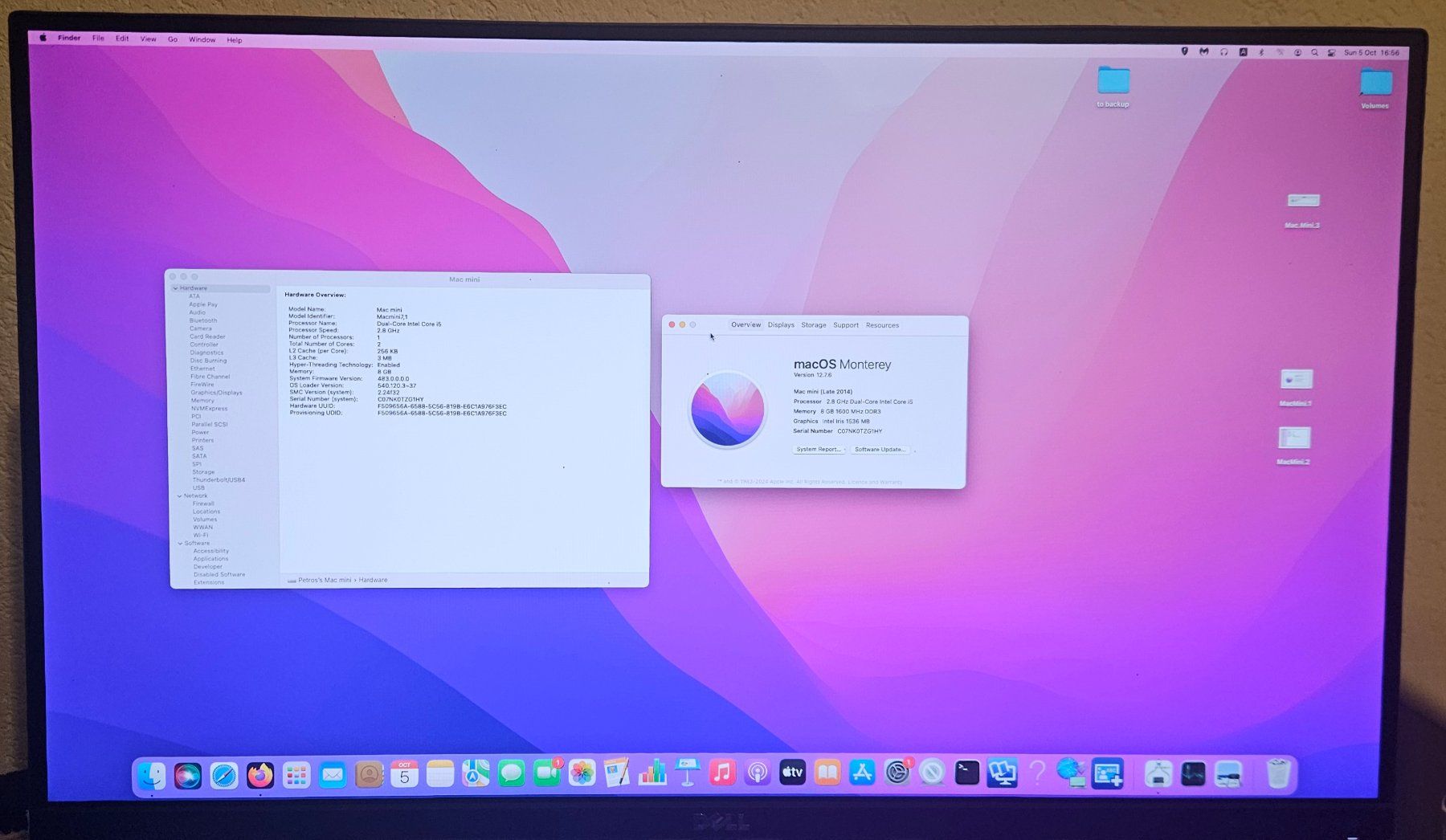Open the App Store from the Dock

[x=862, y=773]
